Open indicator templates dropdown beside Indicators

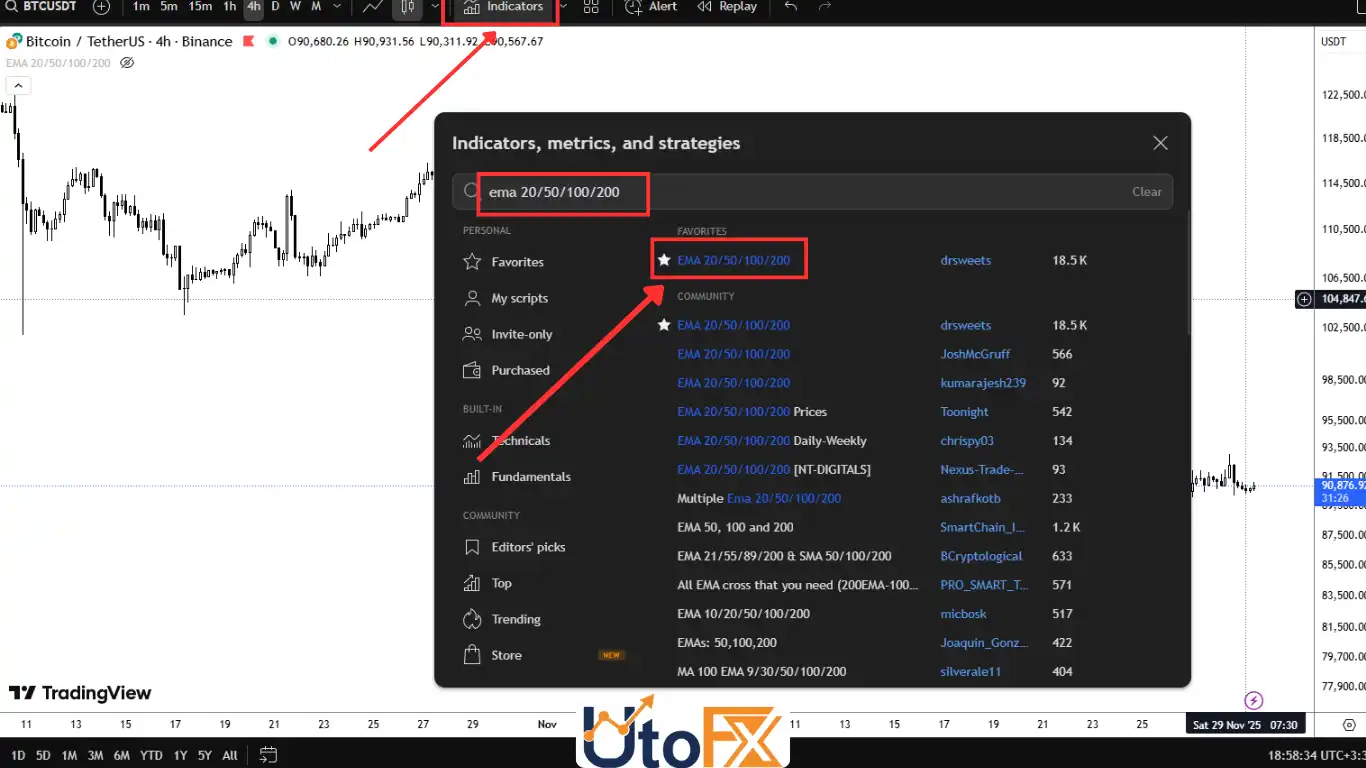562,7
